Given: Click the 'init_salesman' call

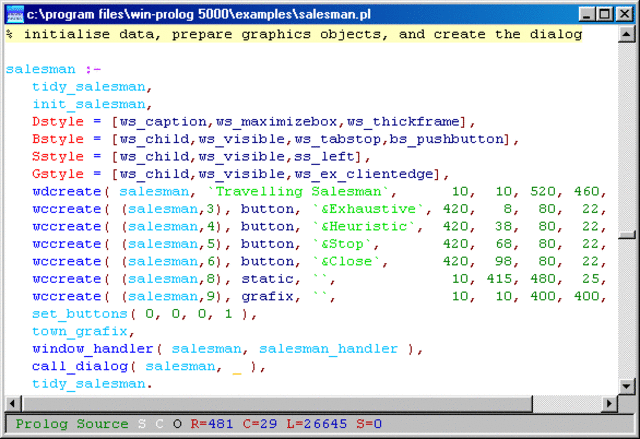Looking at the screenshot, I should pos(89,104).
